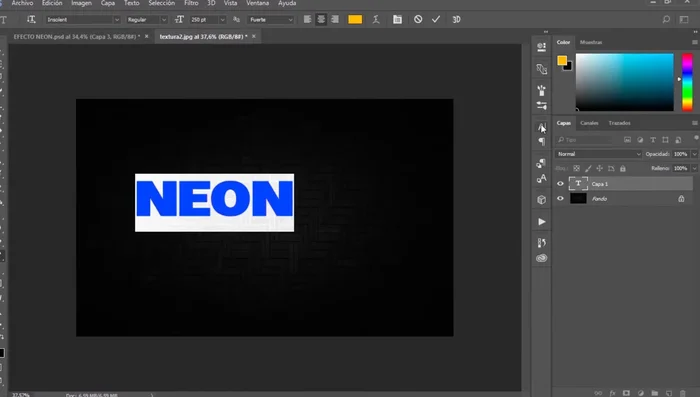
Task: Expand the Relleno value dropdown arrow
Action: [694, 168]
